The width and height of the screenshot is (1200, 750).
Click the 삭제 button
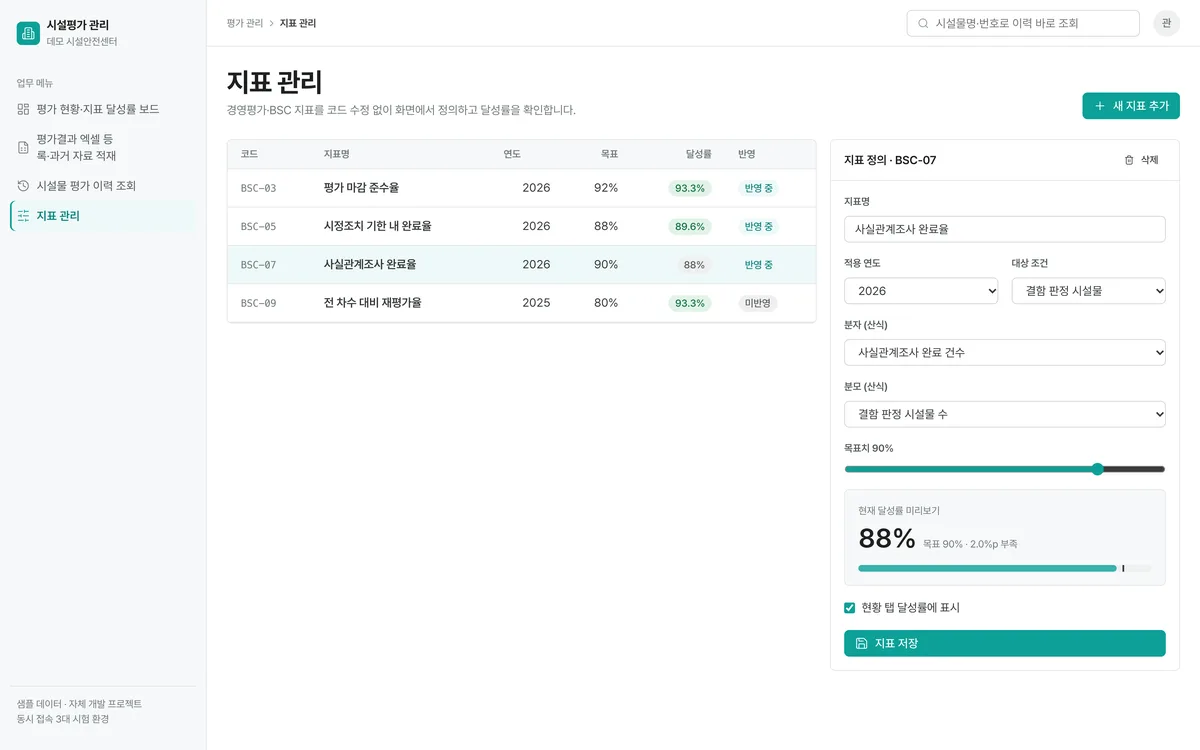(x=1141, y=160)
